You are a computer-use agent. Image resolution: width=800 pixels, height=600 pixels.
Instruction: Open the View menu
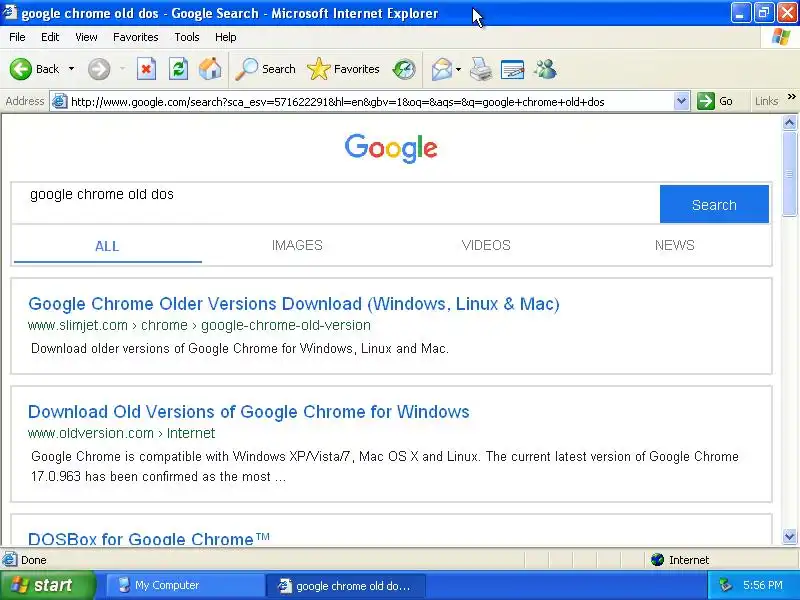86,37
